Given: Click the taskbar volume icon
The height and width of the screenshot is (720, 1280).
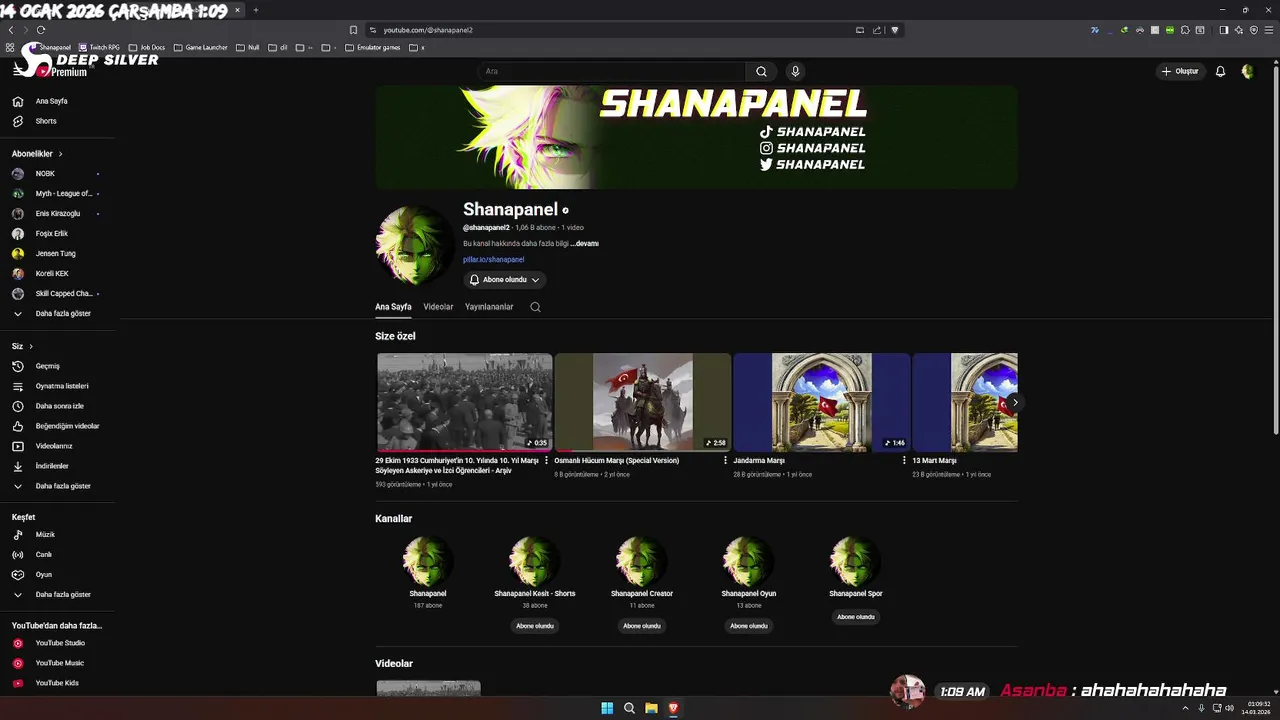Looking at the screenshot, I should (x=1229, y=708).
